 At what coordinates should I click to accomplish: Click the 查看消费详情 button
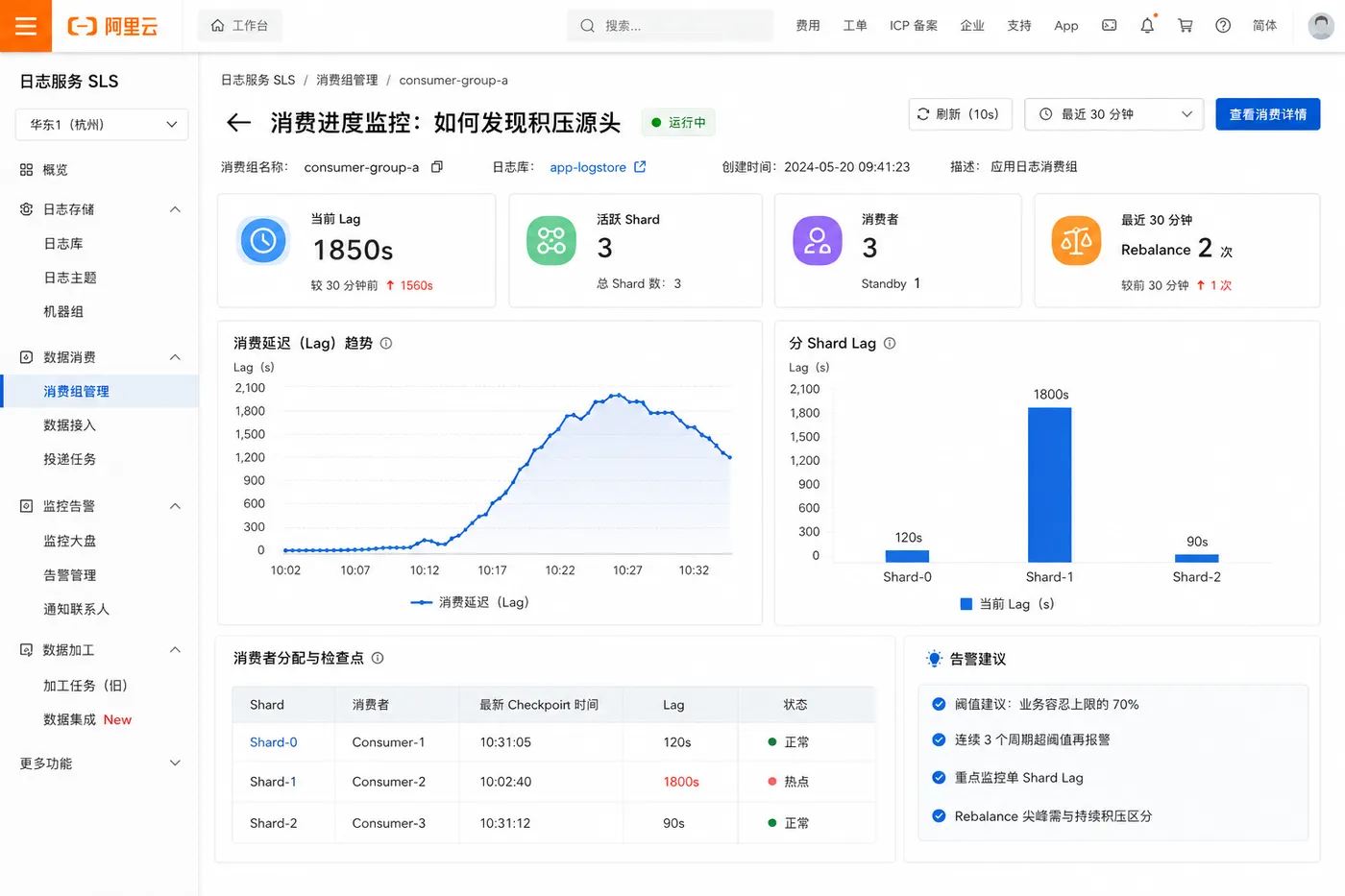point(1268,114)
